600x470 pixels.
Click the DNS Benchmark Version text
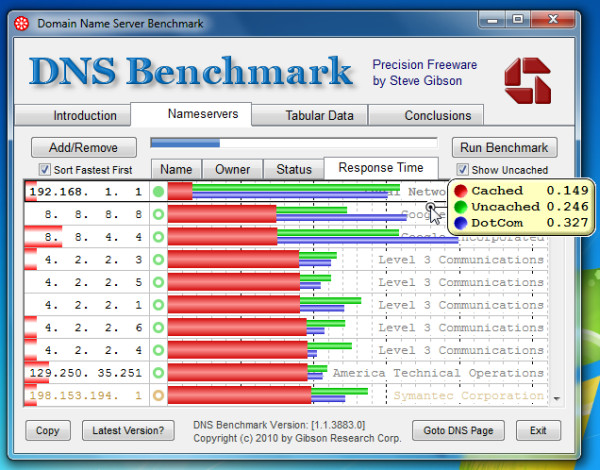[279, 425]
